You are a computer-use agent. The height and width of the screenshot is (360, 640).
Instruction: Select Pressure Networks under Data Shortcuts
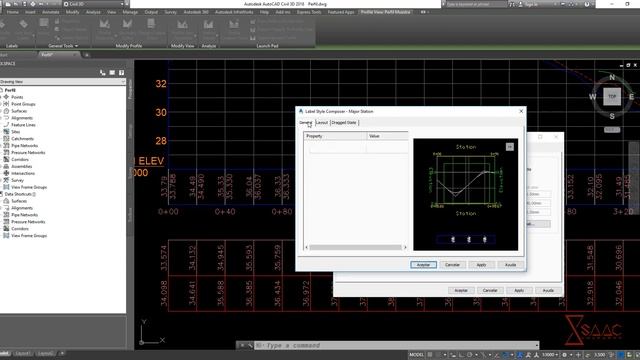[x=28, y=222]
